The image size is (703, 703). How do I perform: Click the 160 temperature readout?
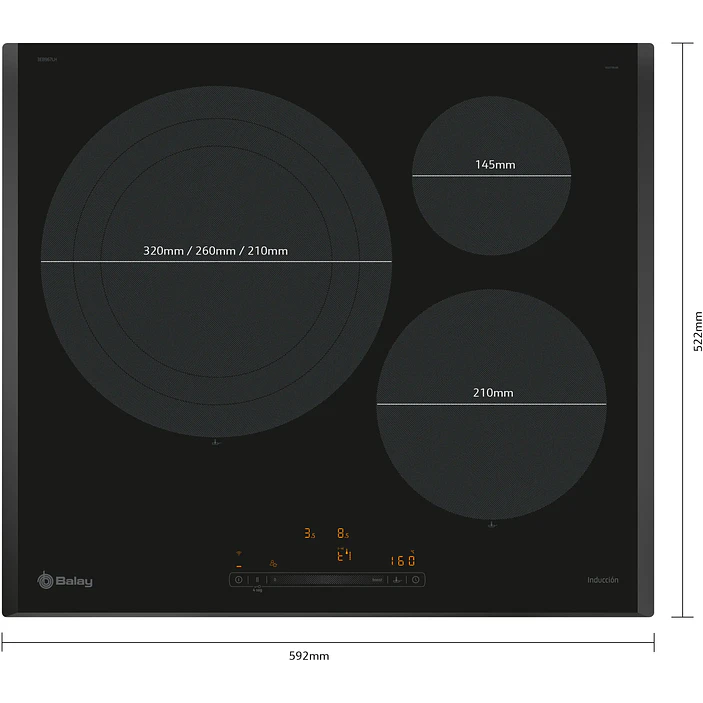coord(403,560)
